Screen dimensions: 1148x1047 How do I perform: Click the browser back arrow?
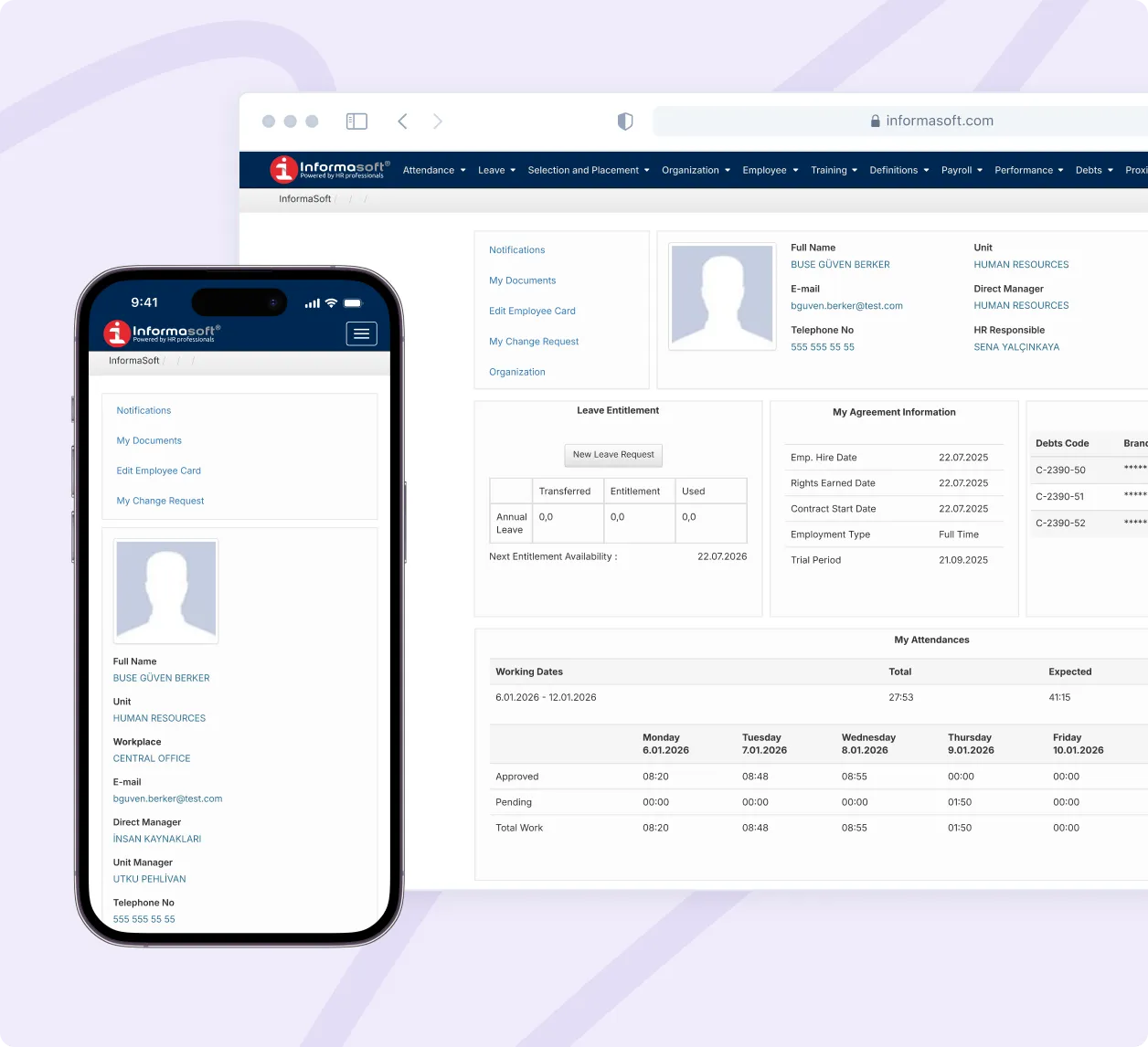pos(402,121)
